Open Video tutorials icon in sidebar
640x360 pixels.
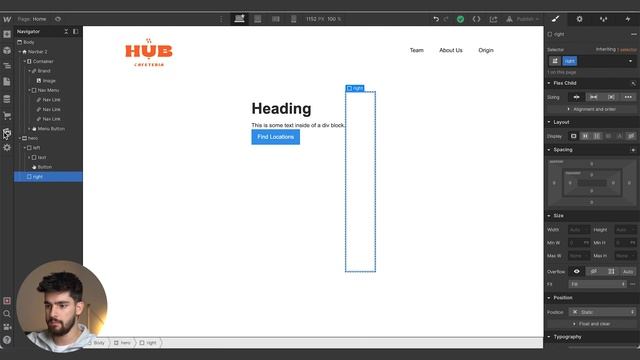coord(7,327)
